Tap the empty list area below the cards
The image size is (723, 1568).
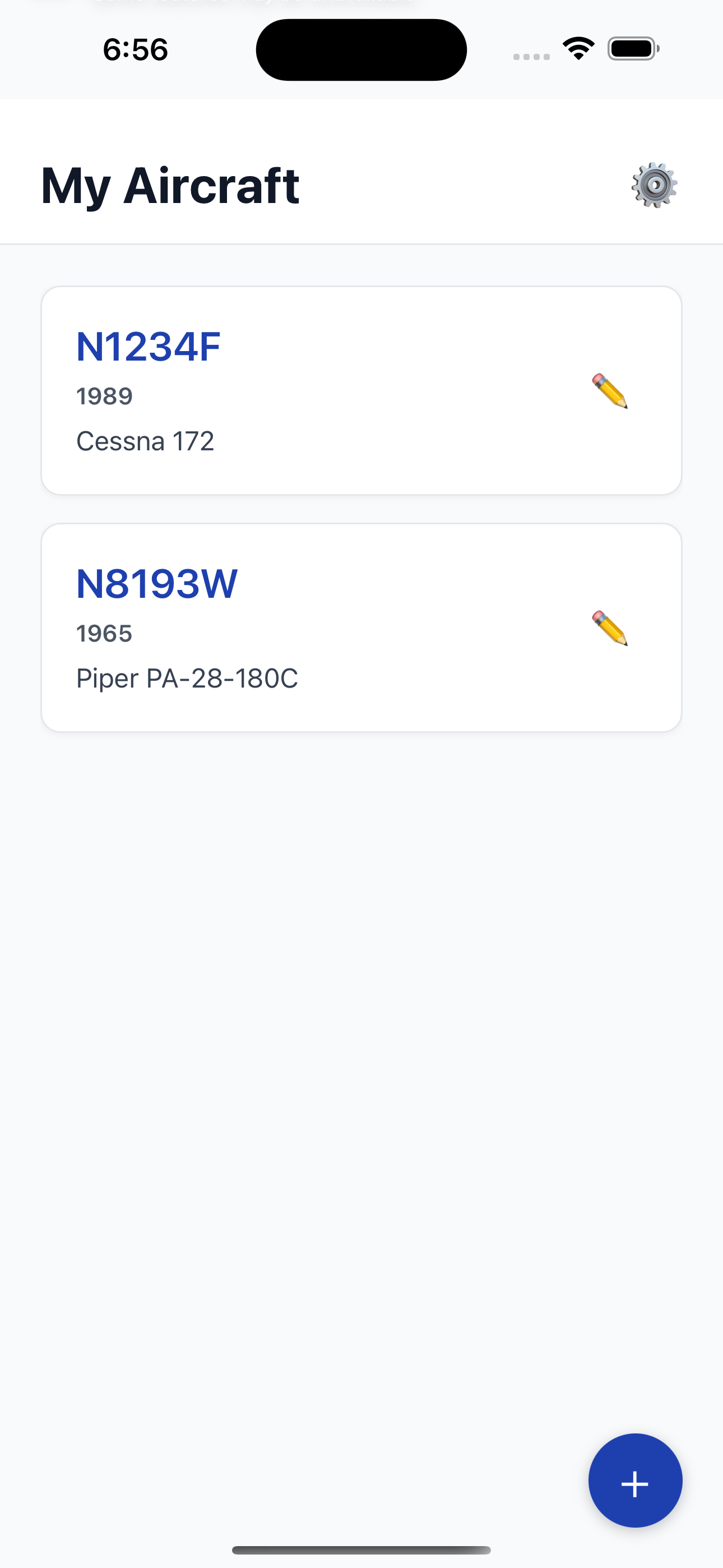coord(361,1035)
